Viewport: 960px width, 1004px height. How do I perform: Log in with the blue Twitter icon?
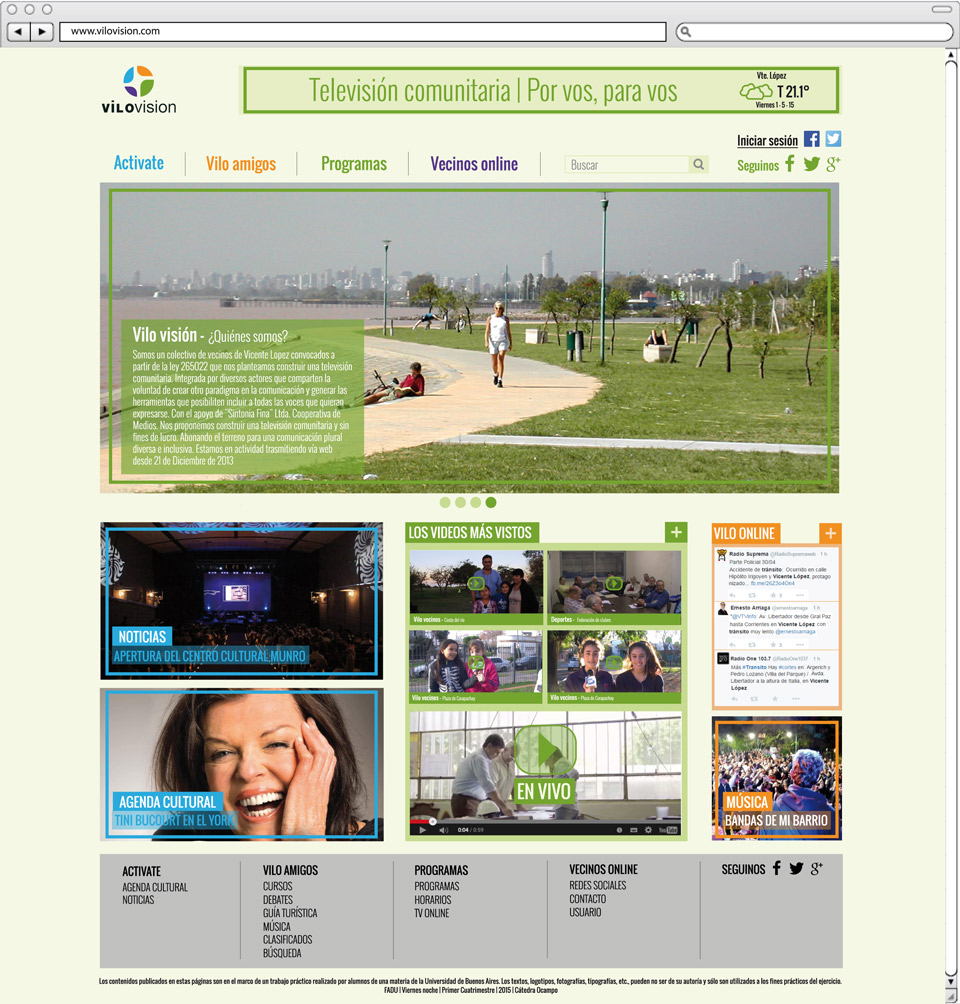[x=833, y=140]
